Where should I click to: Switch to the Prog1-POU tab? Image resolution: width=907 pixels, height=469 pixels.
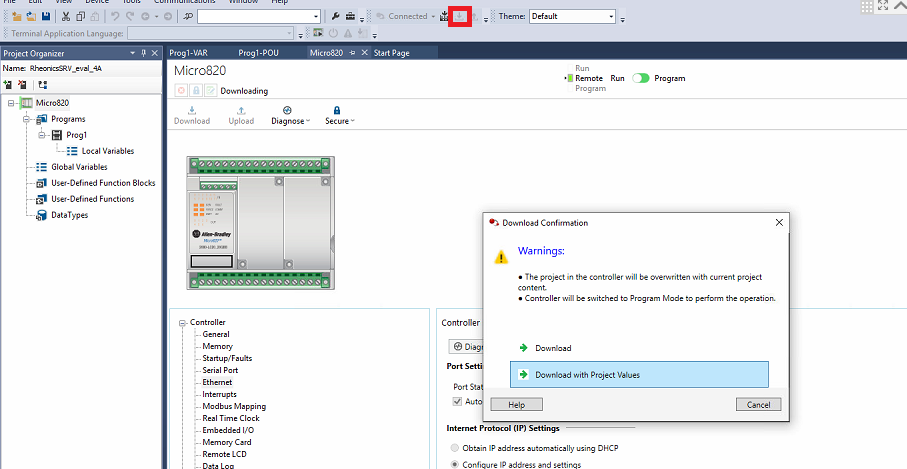click(258, 53)
